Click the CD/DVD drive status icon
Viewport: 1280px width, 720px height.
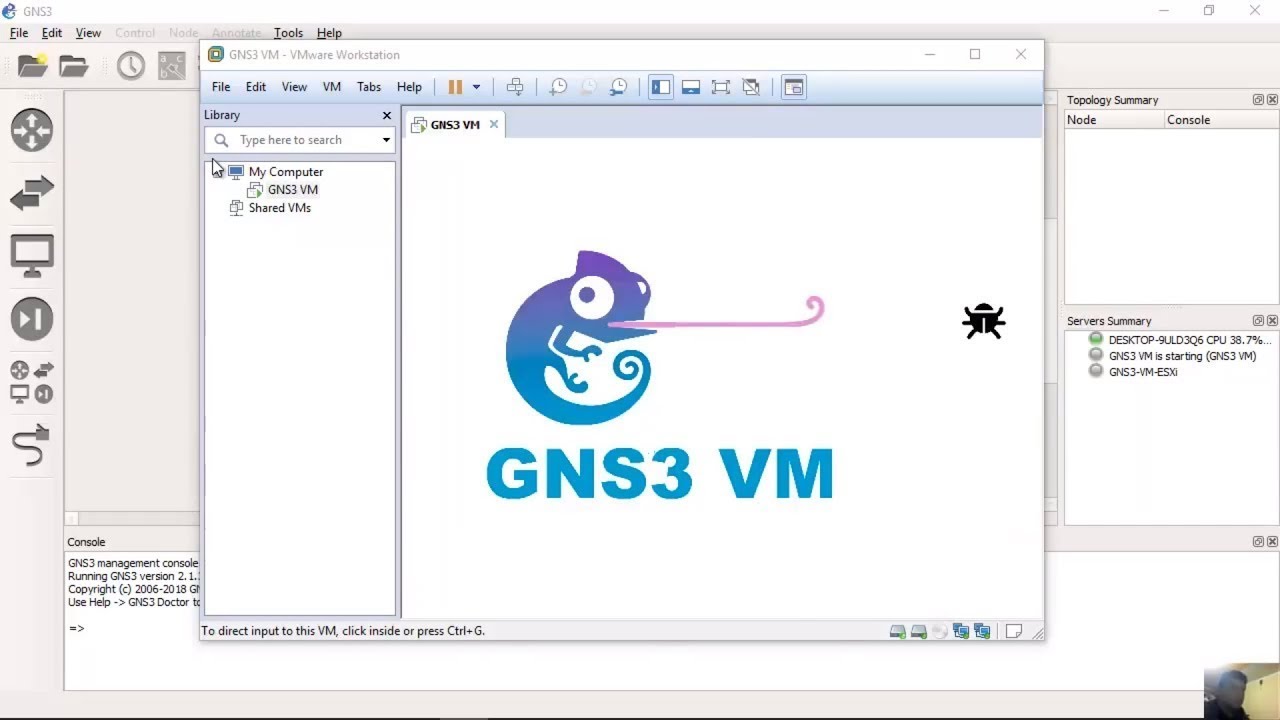[939, 632]
